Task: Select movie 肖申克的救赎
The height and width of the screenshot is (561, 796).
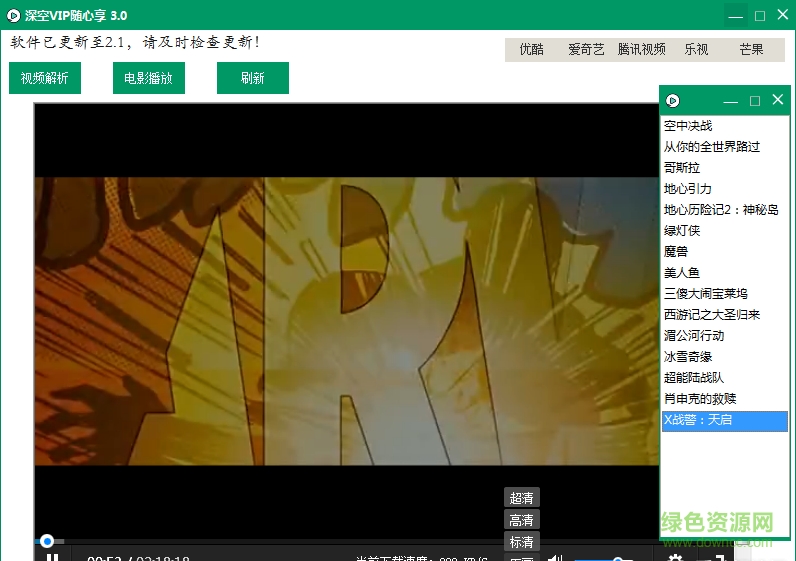Action: click(725, 399)
